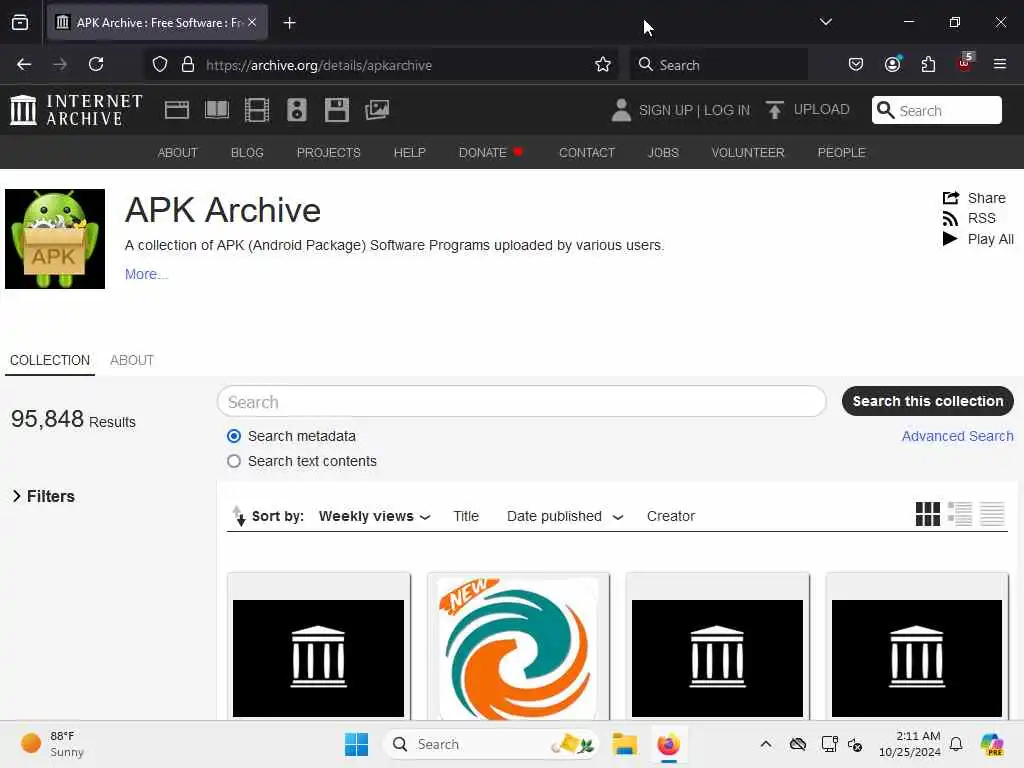Open the Firefox account icon

[x=893, y=64]
